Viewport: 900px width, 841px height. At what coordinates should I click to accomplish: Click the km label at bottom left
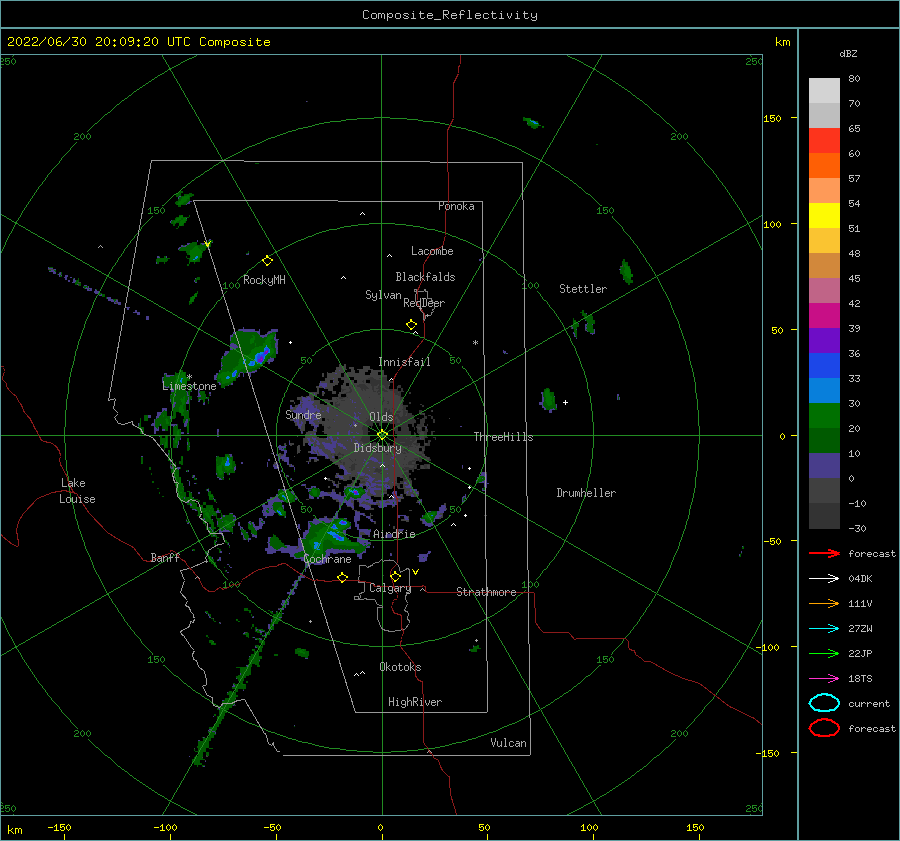click(x=14, y=830)
